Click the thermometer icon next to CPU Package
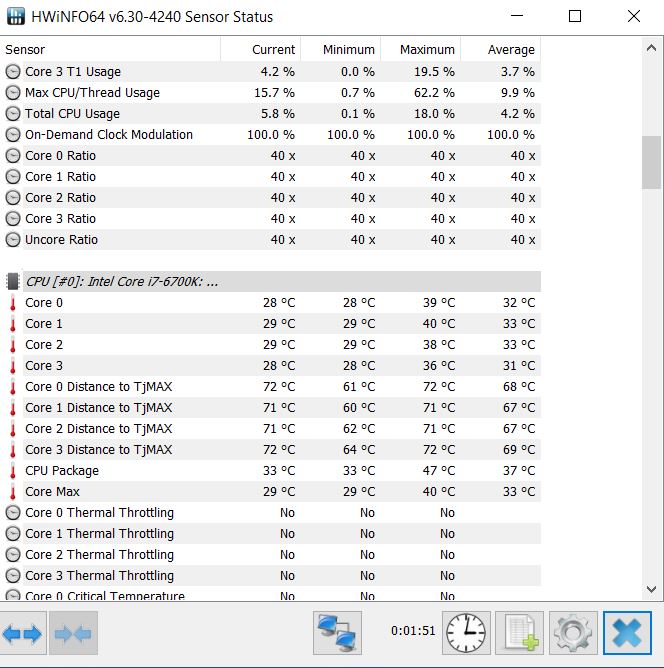 tap(13, 470)
